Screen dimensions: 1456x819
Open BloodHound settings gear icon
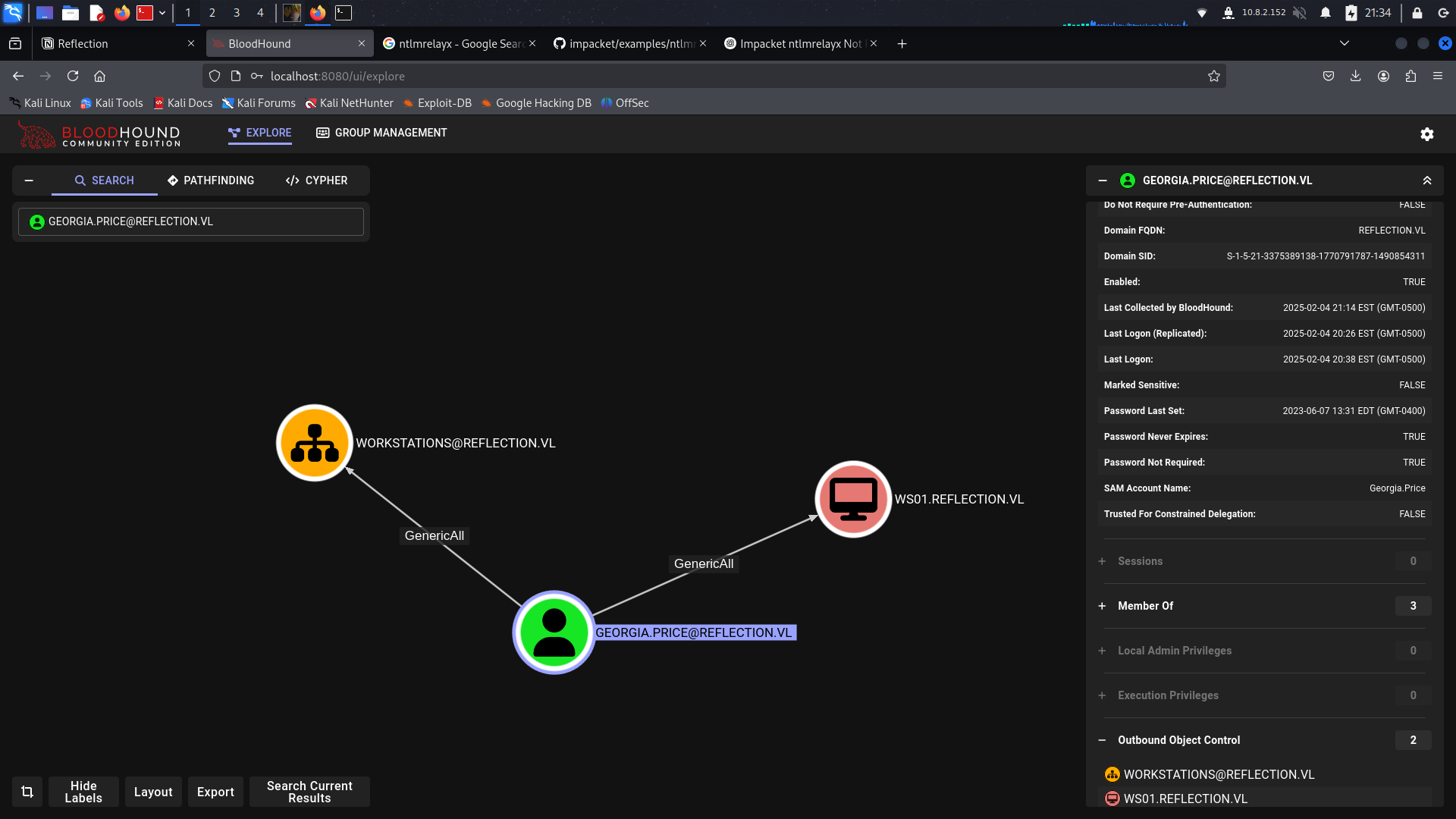[1426, 134]
